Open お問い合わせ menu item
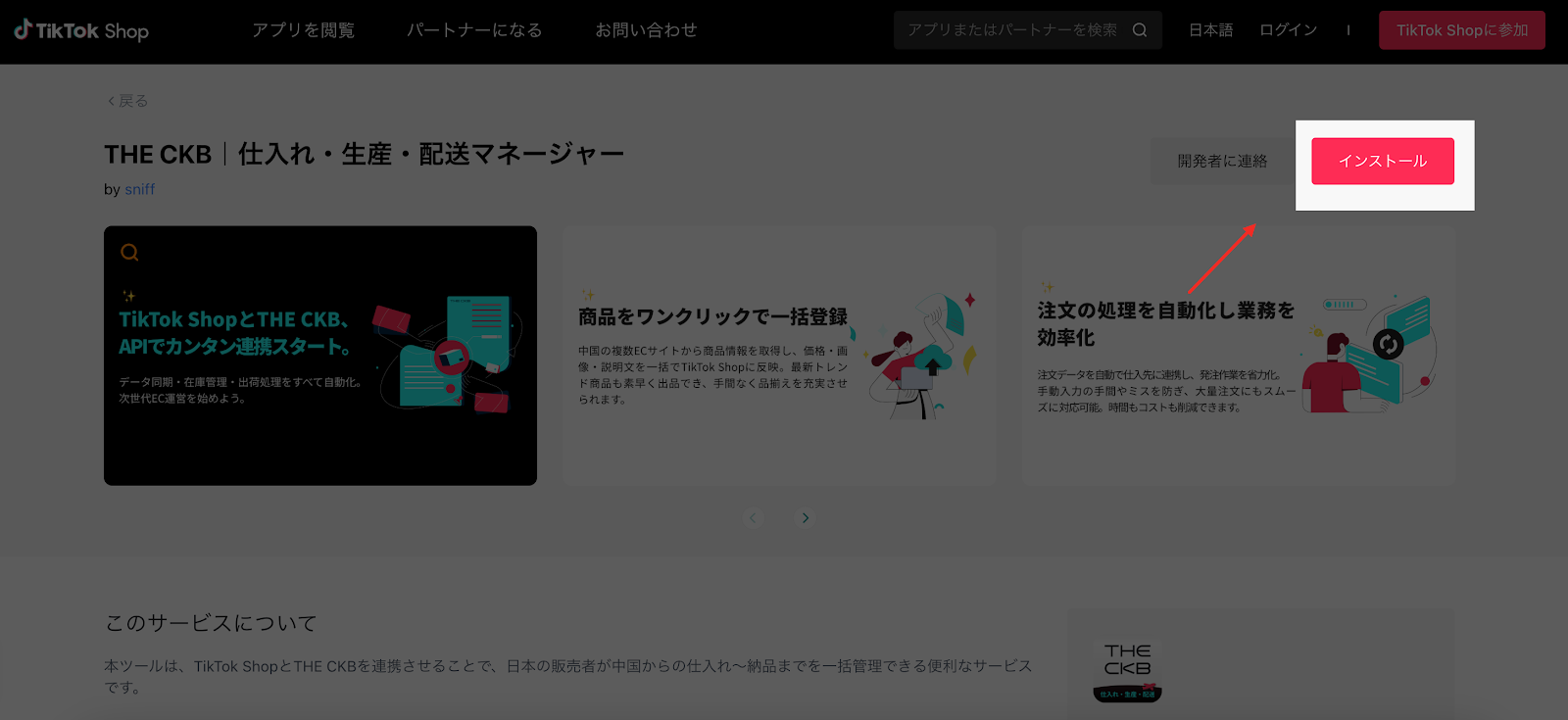Viewport: 1568px width, 720px height. [x=646, y=30]
